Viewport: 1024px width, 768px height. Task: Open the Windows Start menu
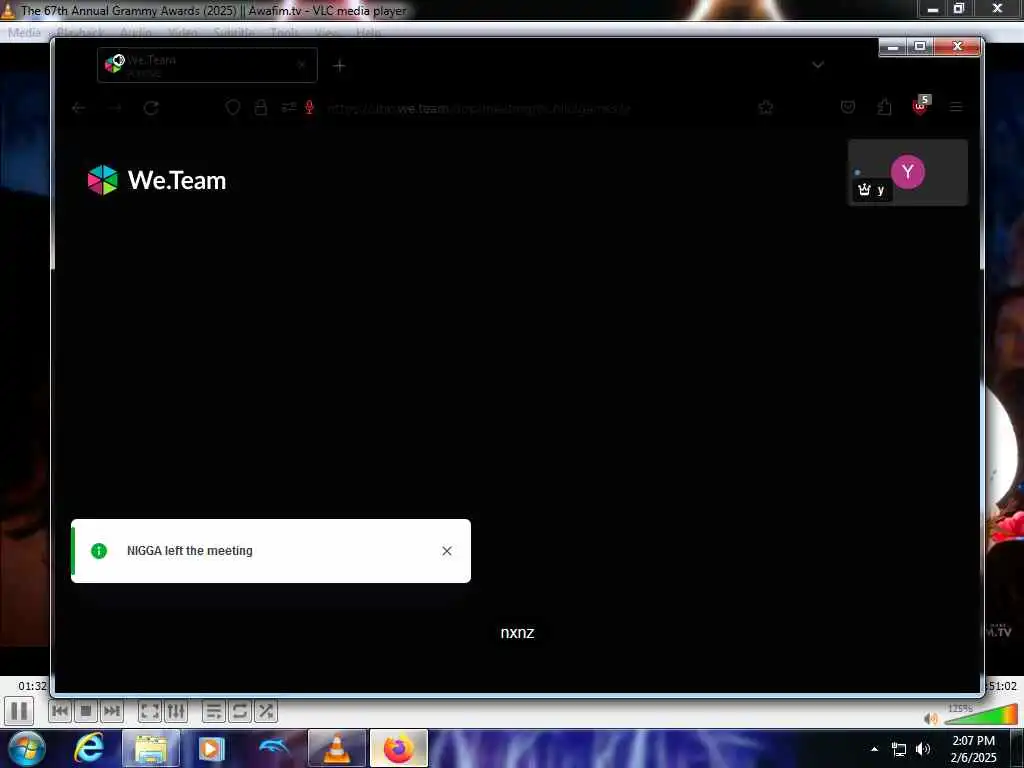[x=26, y=748]
